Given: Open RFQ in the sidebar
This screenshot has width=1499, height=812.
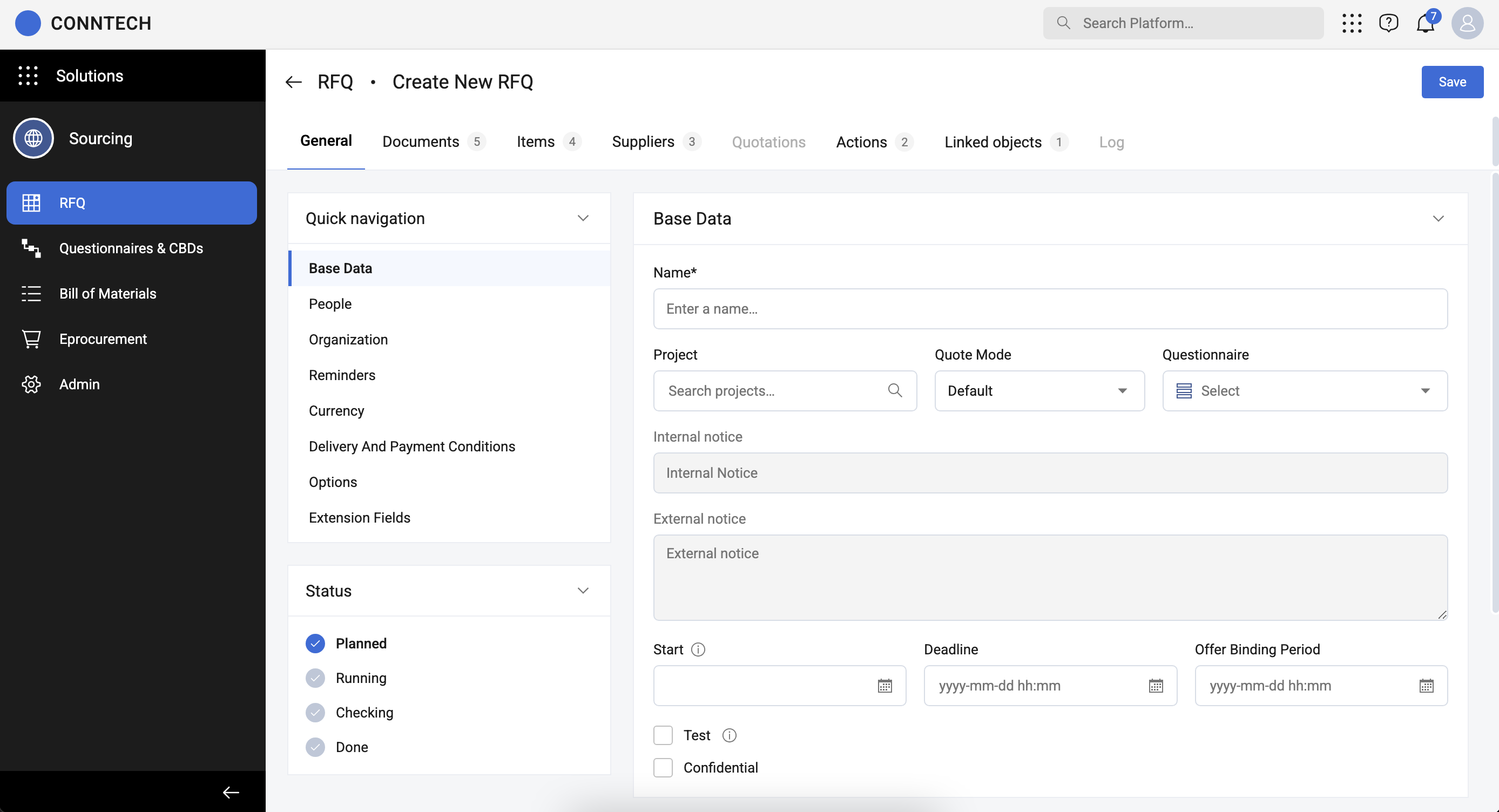Looking at the screenshot, I should [x=132, y=203].
